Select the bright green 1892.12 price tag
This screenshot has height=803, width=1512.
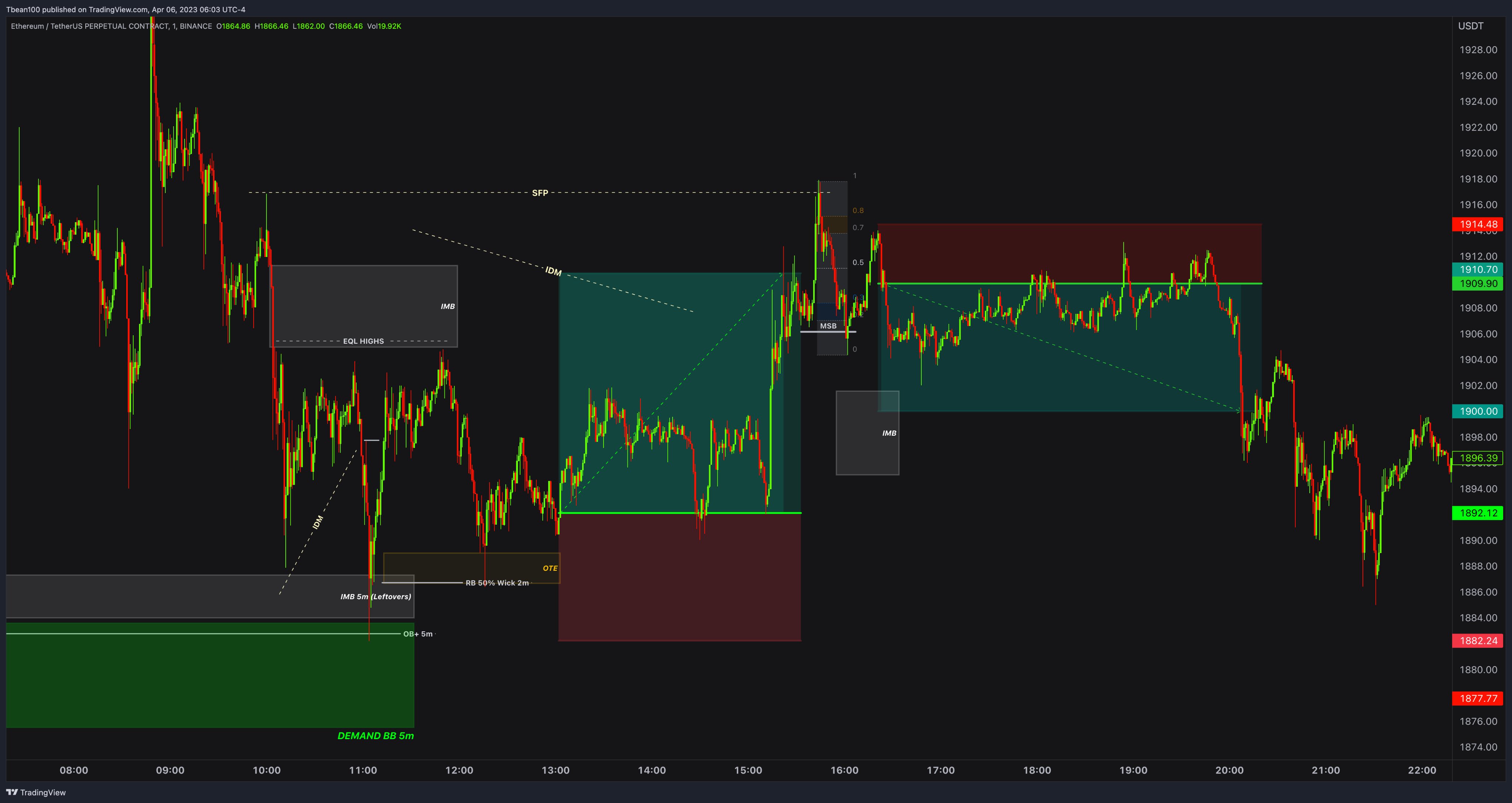point(1477,513)
